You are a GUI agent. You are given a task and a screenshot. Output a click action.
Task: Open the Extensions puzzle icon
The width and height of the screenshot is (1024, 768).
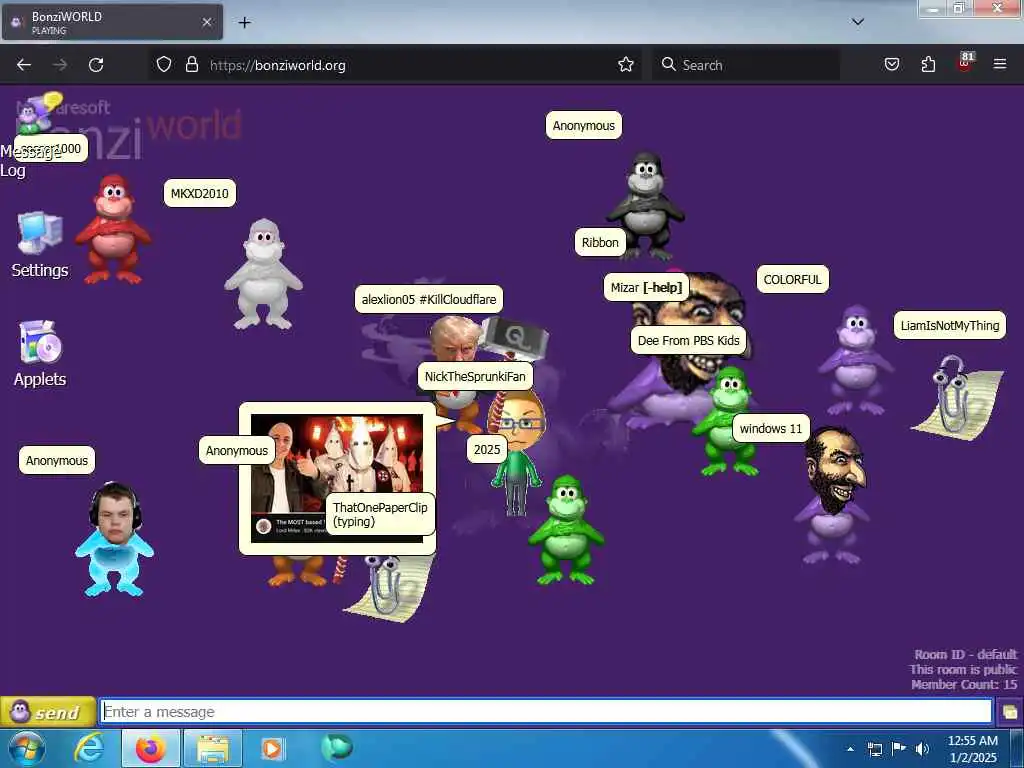pos(928,65)
